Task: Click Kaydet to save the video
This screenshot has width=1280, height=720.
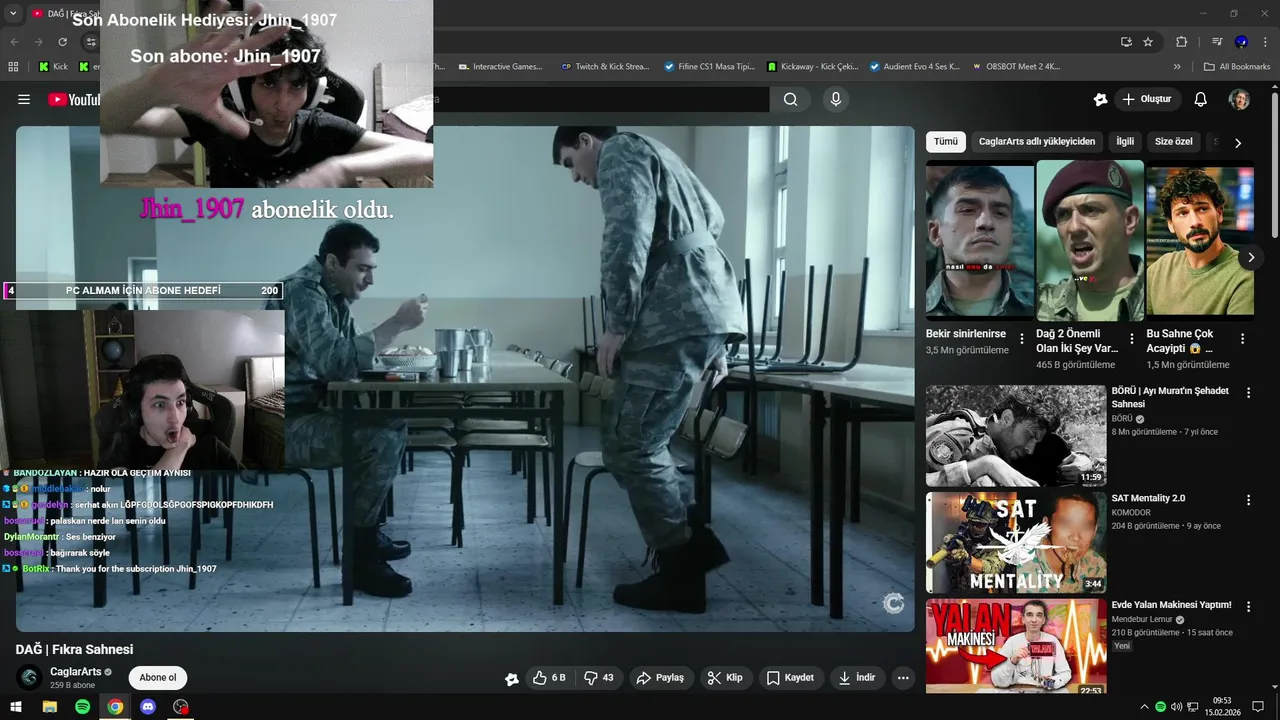Action: click(790, 678)
